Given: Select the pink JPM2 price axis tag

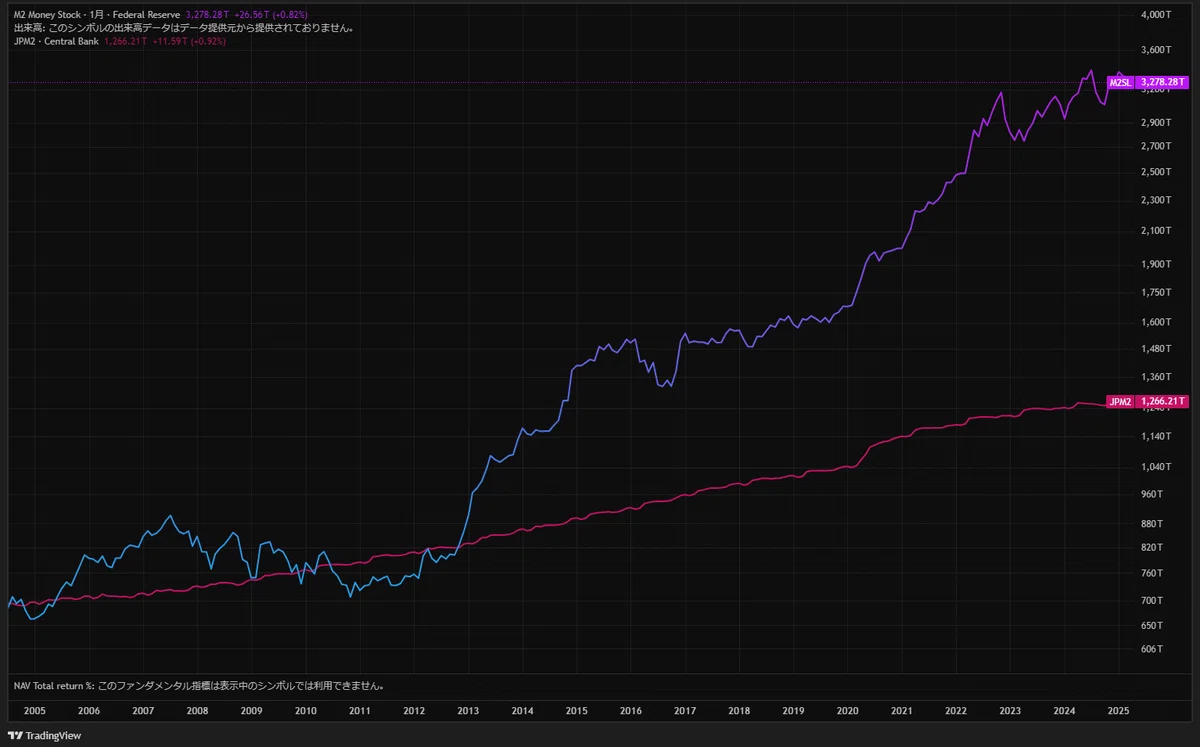Looking at the screenshot, I should tap(1121, 402).
